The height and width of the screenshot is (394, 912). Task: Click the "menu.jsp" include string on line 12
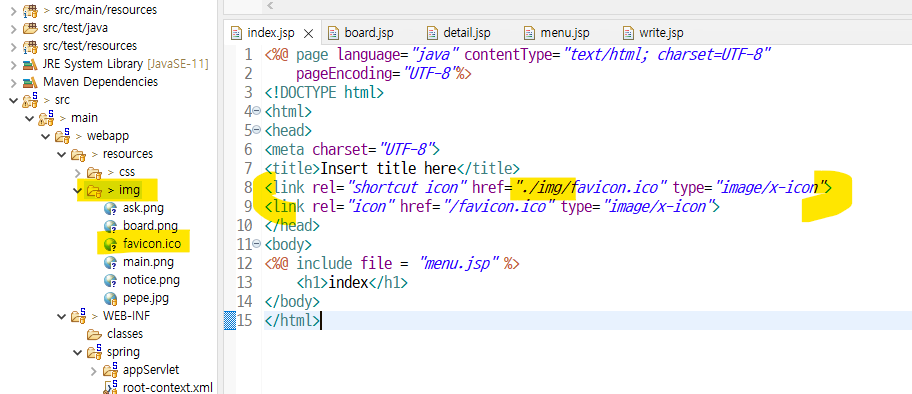[x=459, y=264]
